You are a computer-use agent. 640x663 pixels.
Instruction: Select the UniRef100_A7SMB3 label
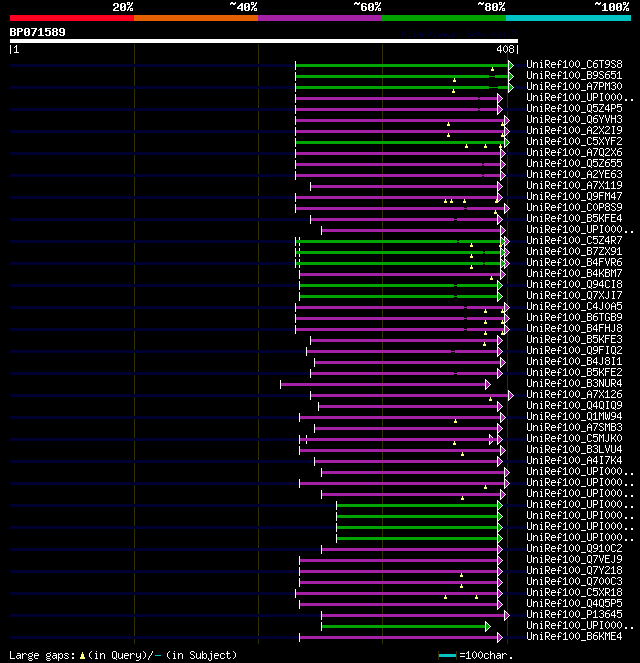[x=574, y=427]
